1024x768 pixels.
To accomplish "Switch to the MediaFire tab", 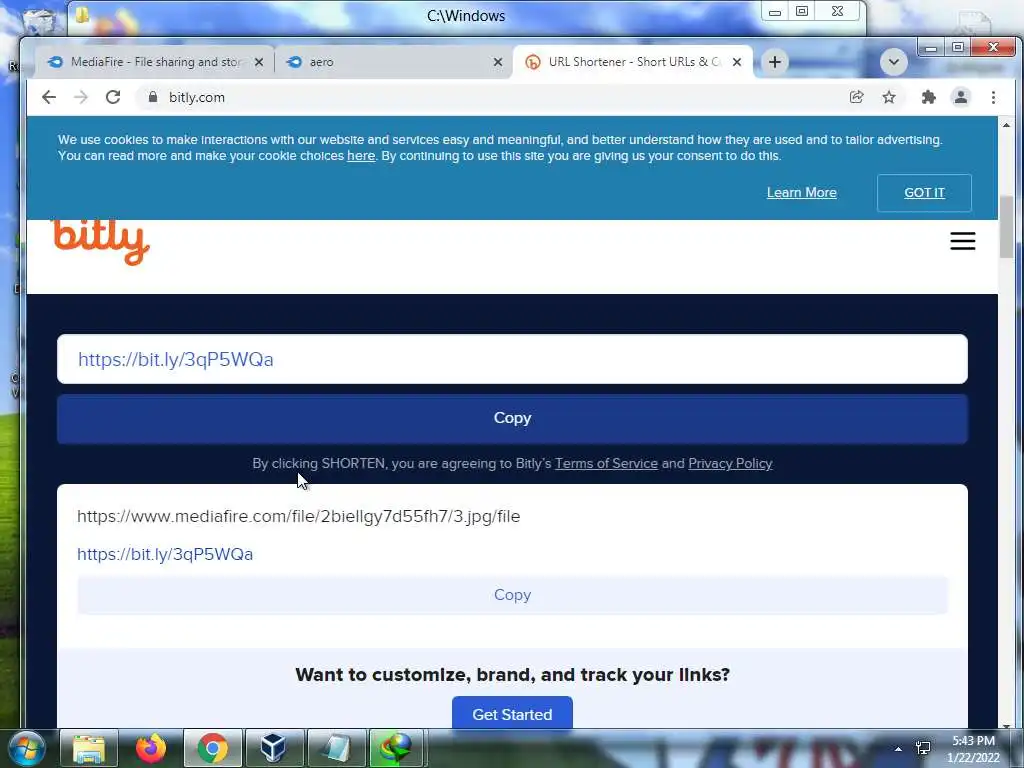I will tap(155, 62).
